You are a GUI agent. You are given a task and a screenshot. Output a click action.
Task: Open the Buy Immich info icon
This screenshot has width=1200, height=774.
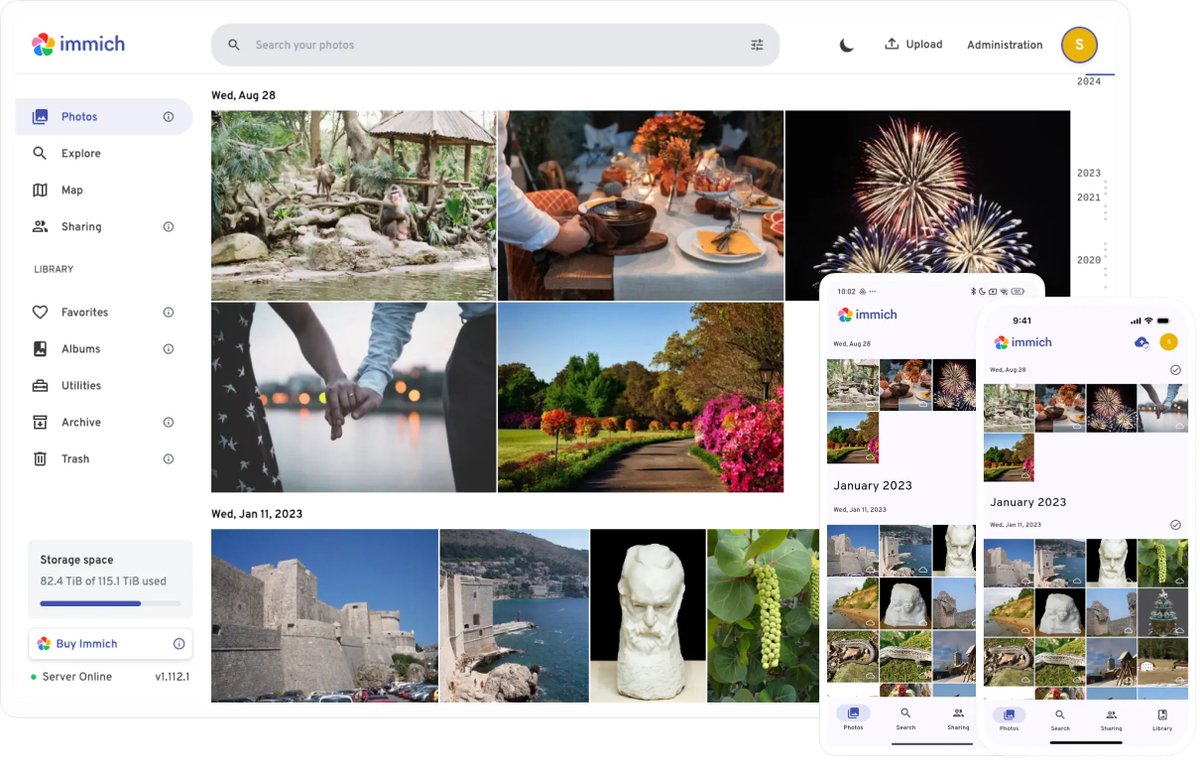[179, 643]
